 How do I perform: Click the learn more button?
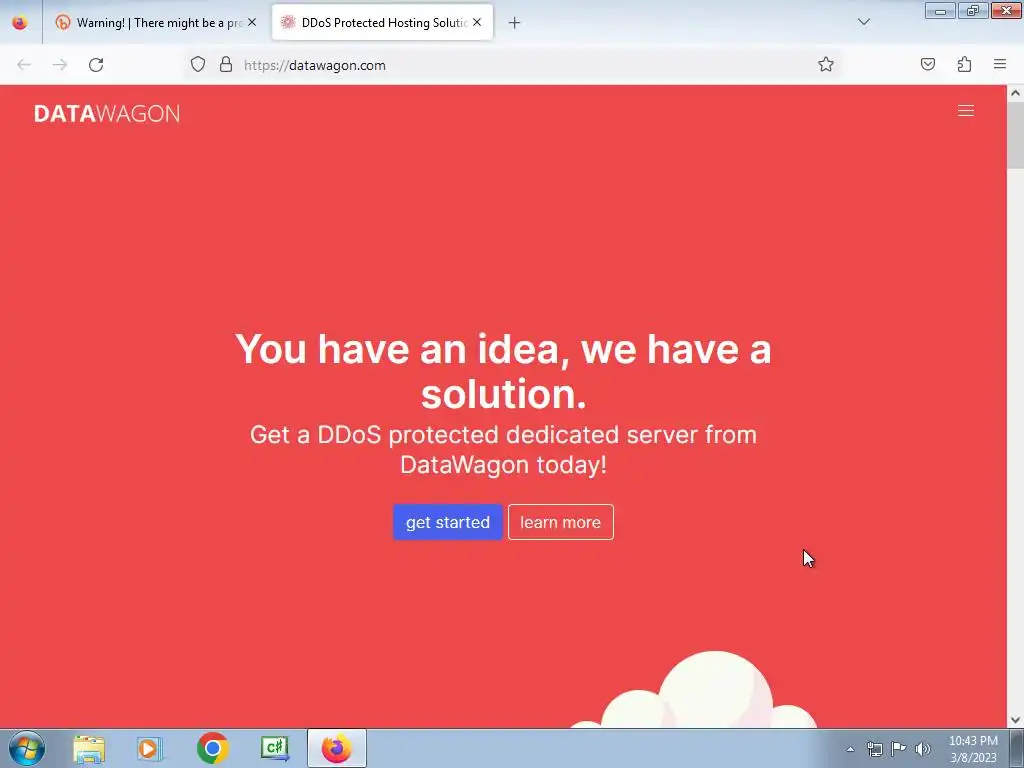[x=560, y=522]
